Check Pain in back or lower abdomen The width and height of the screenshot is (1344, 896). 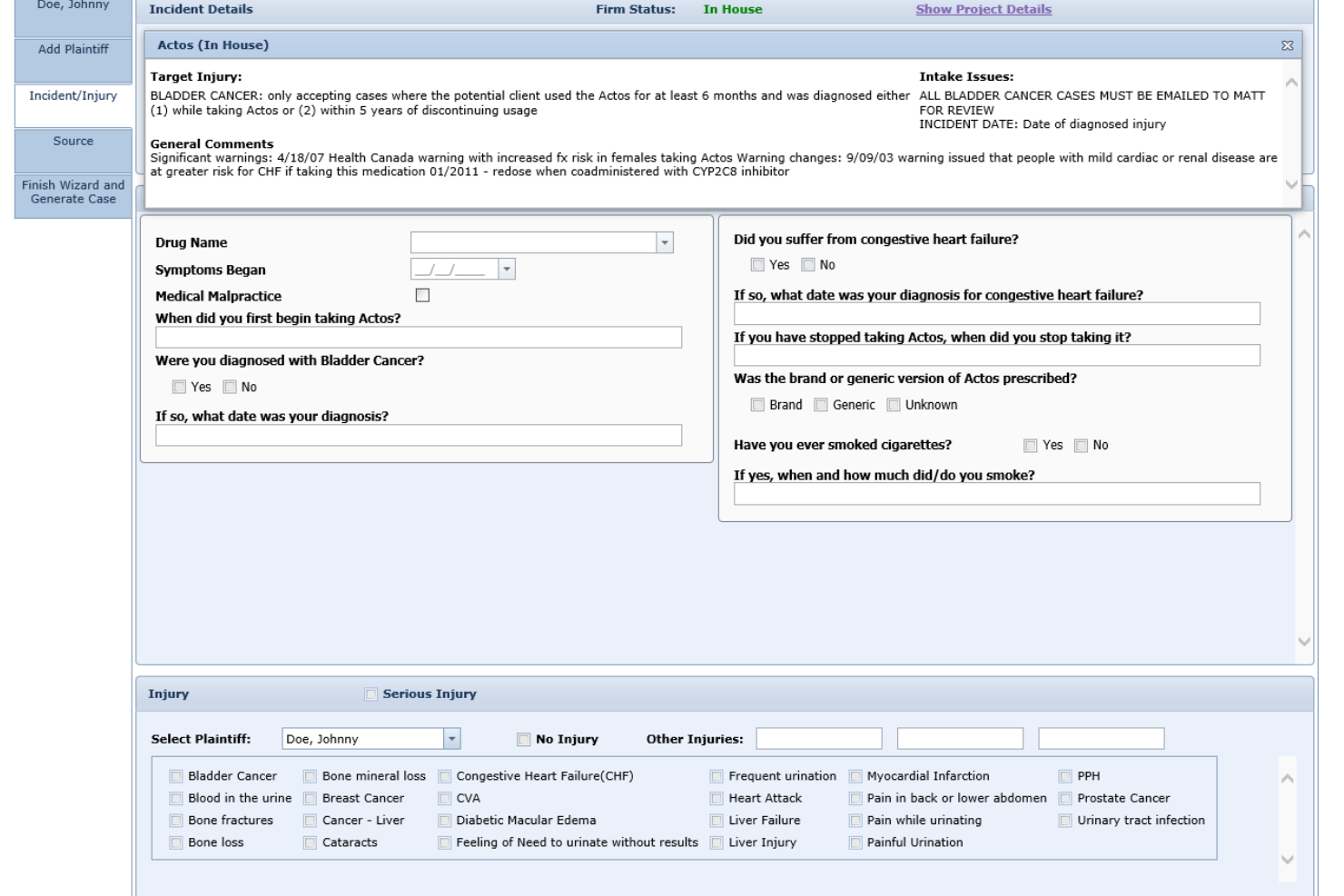pos(855,799)
